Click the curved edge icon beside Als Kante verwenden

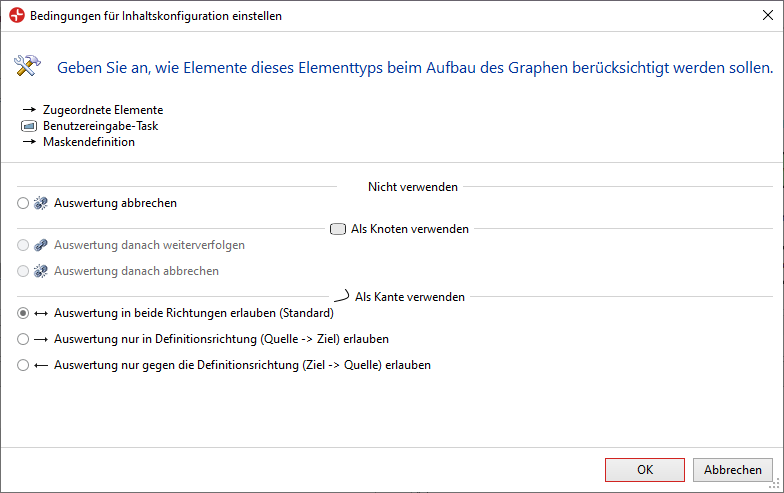coord(342,296)
